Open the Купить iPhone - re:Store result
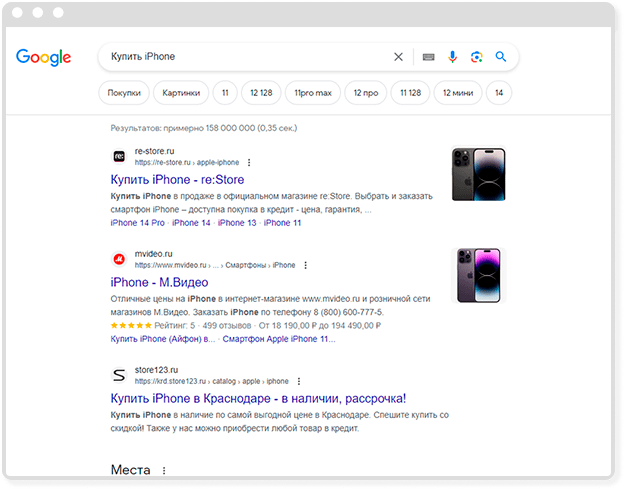Image resolution: width=625 pixels, height=490 pixels. (x=177, y=179)
